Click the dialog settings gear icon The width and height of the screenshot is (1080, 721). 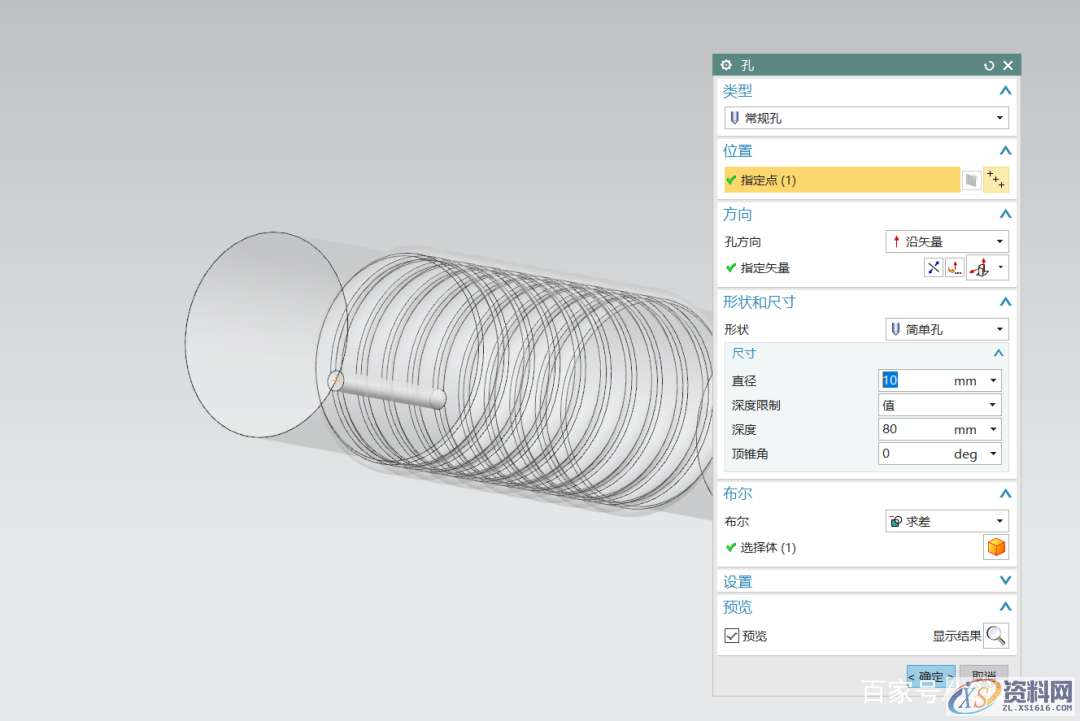[726, 65]
